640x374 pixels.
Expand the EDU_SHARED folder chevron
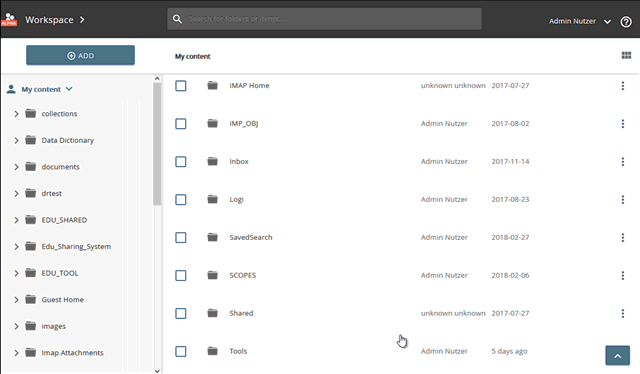(16, 220)
